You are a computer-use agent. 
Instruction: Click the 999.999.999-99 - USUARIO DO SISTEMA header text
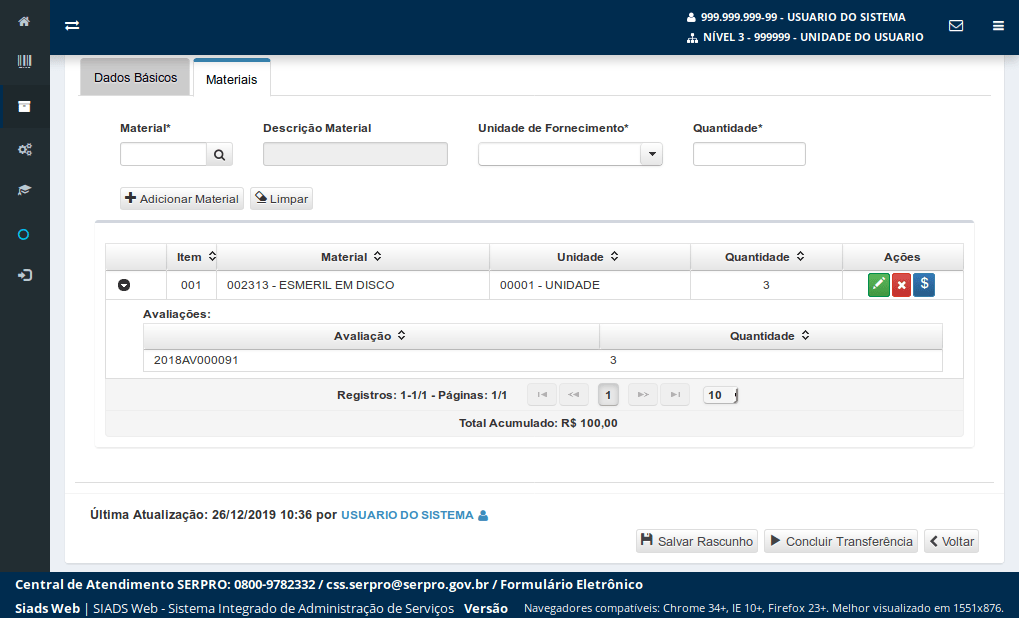[x=803, y=17]
